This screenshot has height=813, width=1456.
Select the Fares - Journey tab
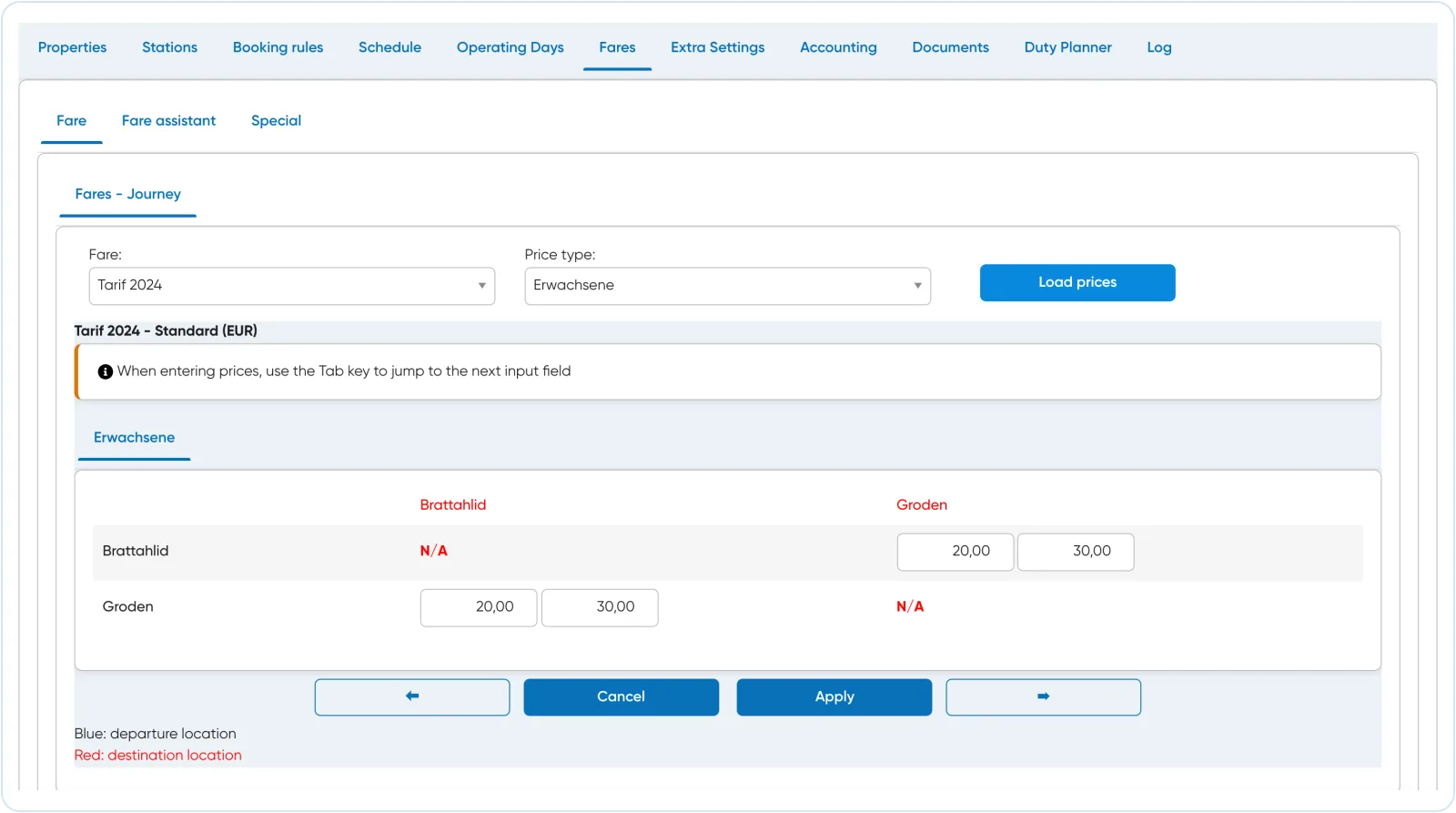127,195
